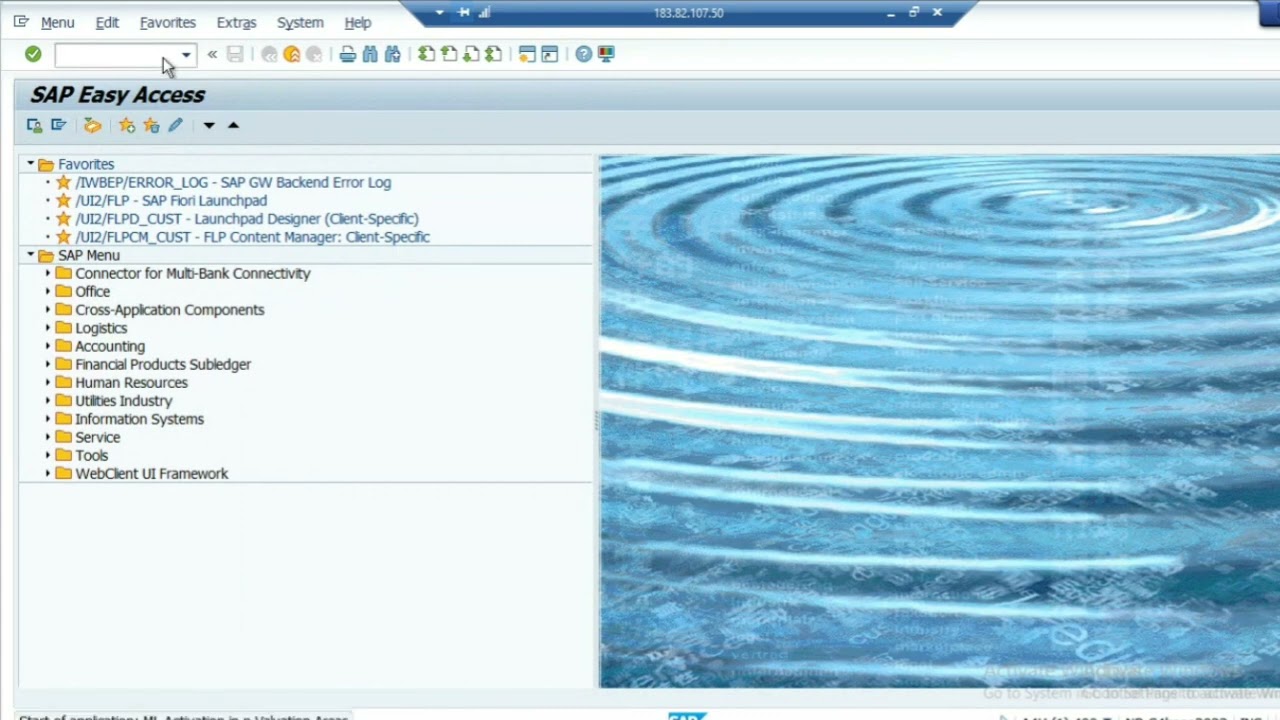The width and height of the screenshot is (1280, 720).
Task: Click the First Page icon
Action: coord(427,54)
